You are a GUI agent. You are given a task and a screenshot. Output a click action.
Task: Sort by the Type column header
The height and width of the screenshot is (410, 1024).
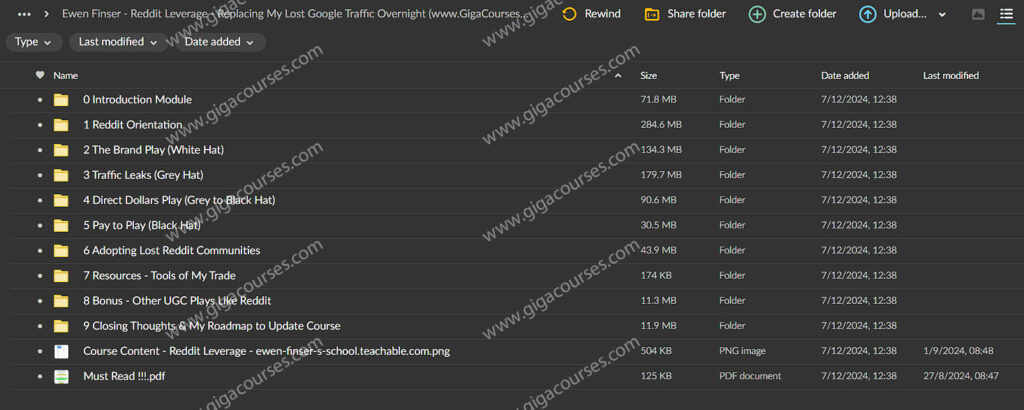(729, 76)
